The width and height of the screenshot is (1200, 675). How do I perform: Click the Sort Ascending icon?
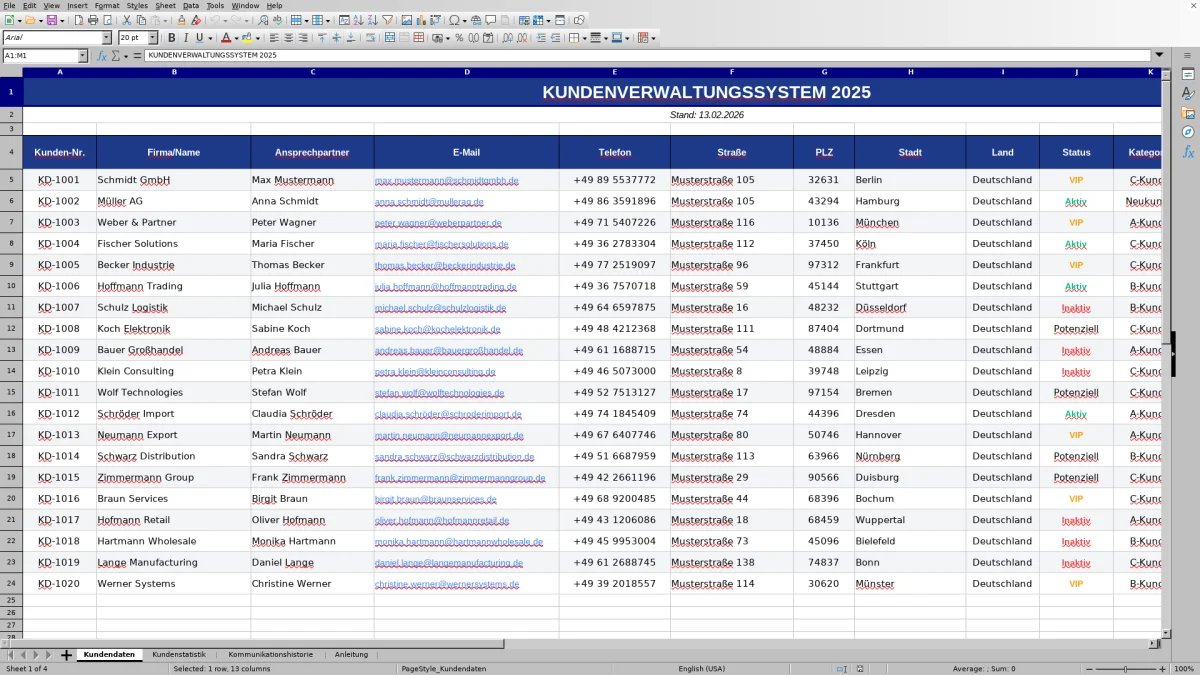360,19
